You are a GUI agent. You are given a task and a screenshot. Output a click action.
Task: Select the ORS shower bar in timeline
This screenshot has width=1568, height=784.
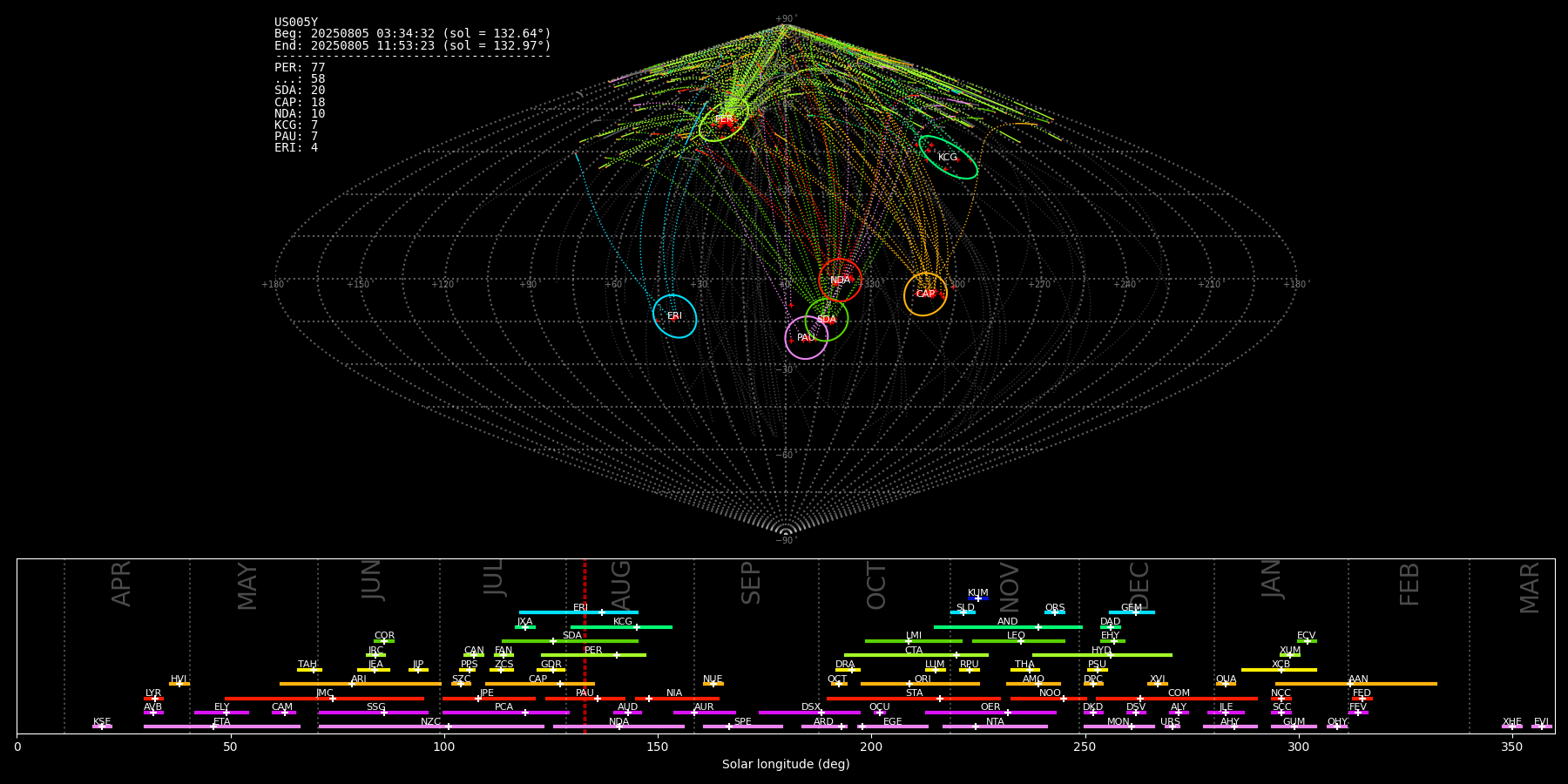click(1055, 612)
